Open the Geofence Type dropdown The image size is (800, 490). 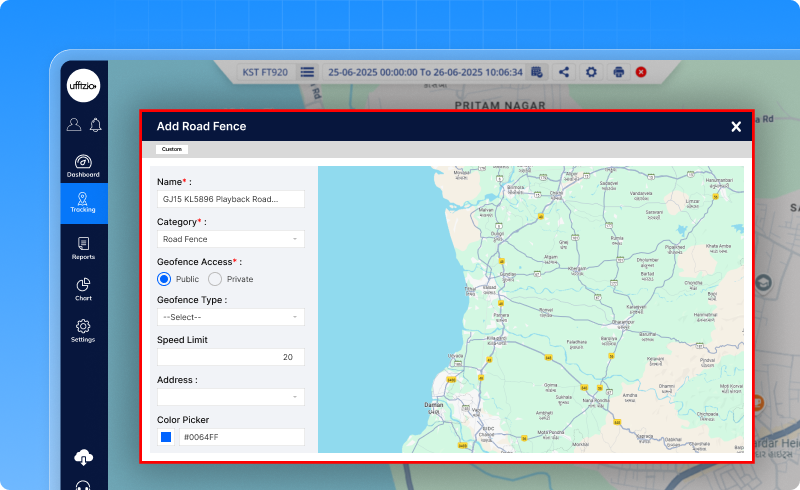tap(231, 317)
